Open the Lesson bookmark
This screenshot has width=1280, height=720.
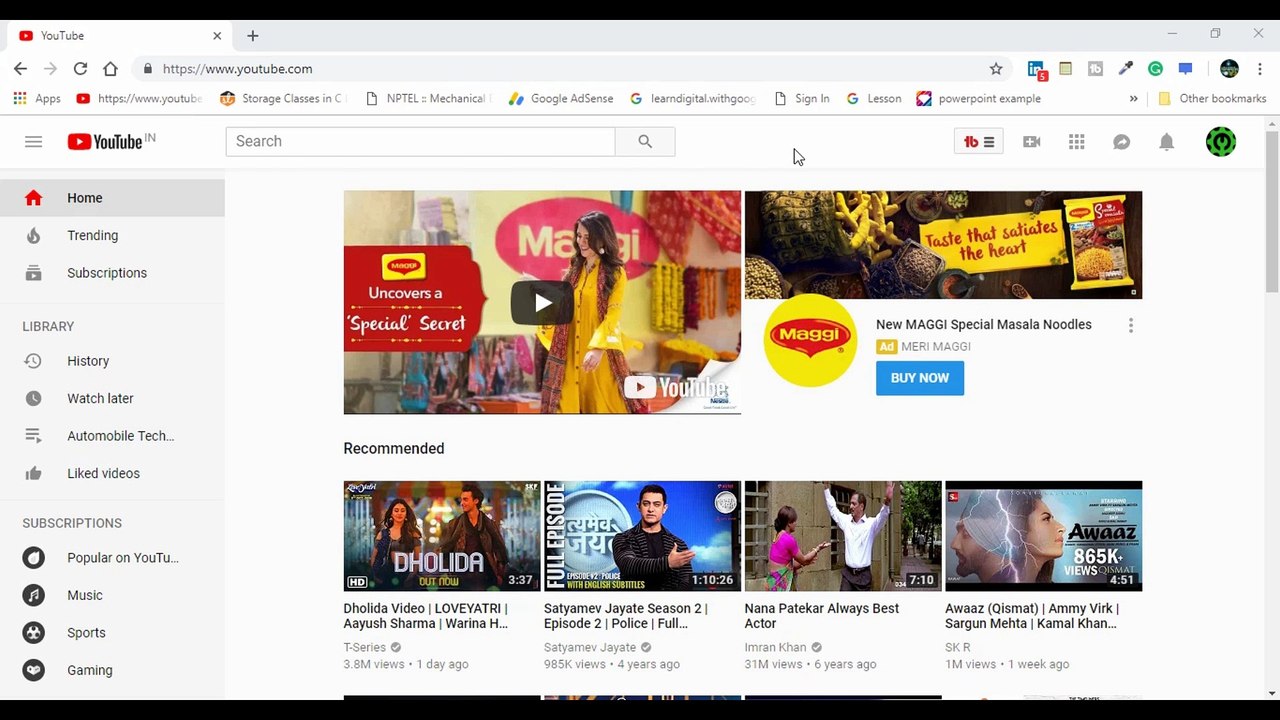[874, 99]
